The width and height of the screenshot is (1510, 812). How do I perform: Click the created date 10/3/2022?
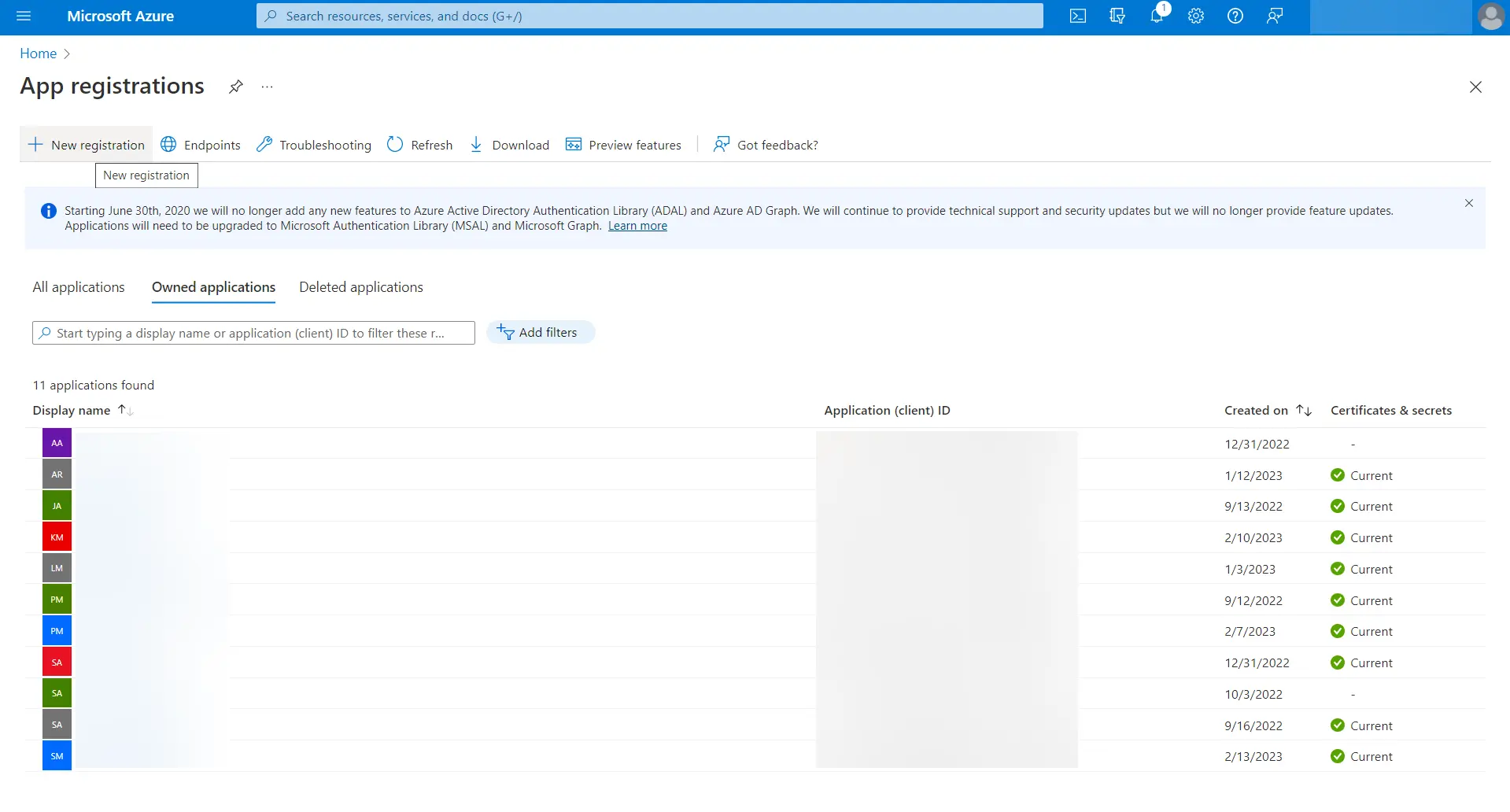point(1253,694)
